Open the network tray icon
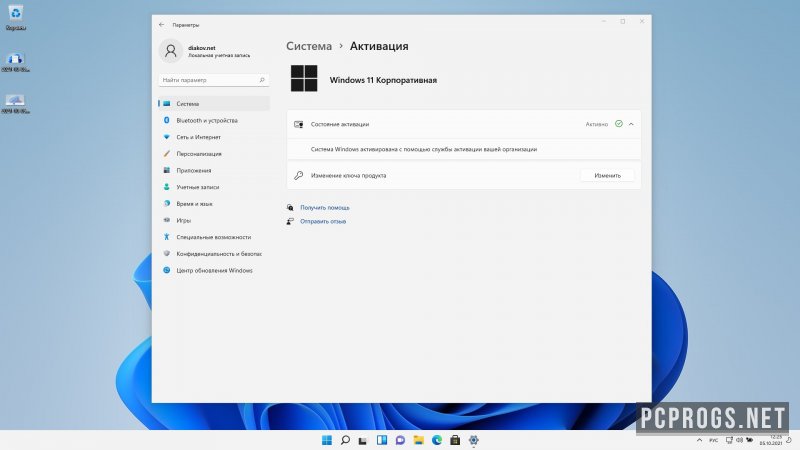The width and height of the screenshot is (800, 450). point(729,440)
